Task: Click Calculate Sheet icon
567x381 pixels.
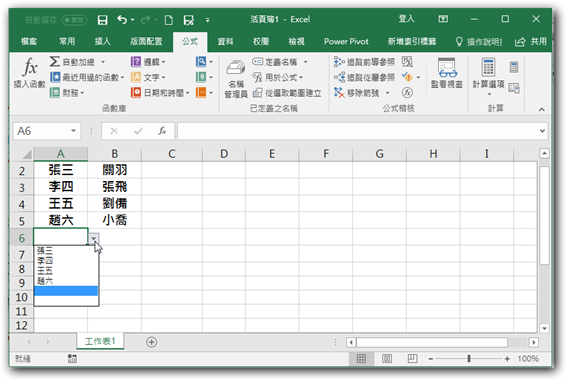Action: coord(514,88)
